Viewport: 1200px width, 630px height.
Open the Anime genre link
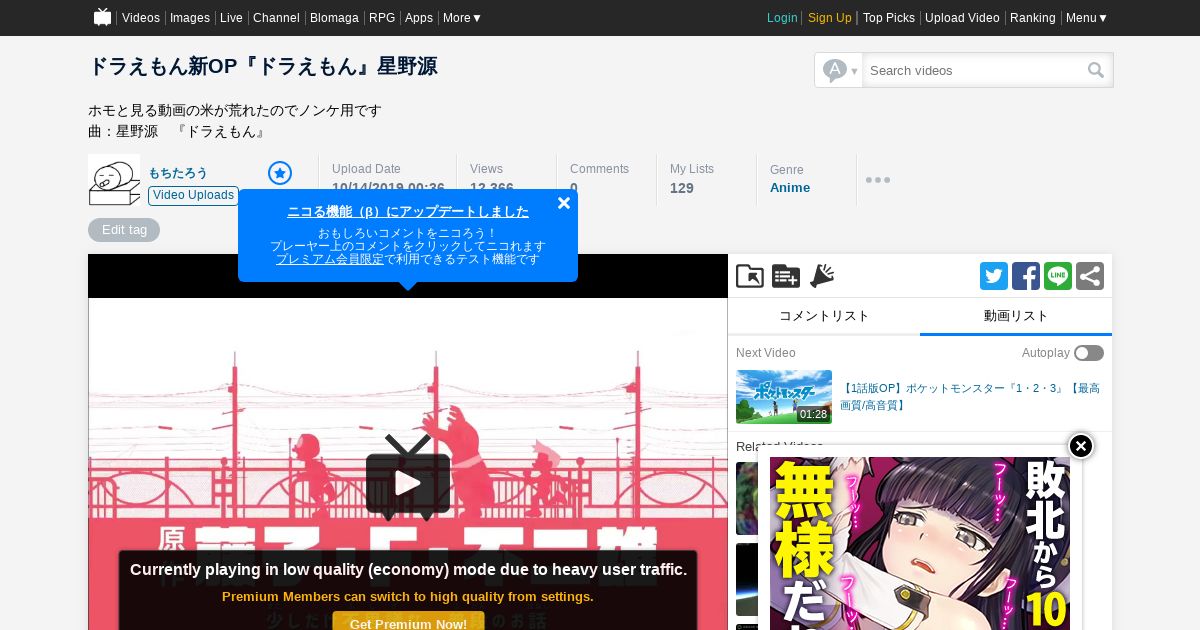click(790, 188)
